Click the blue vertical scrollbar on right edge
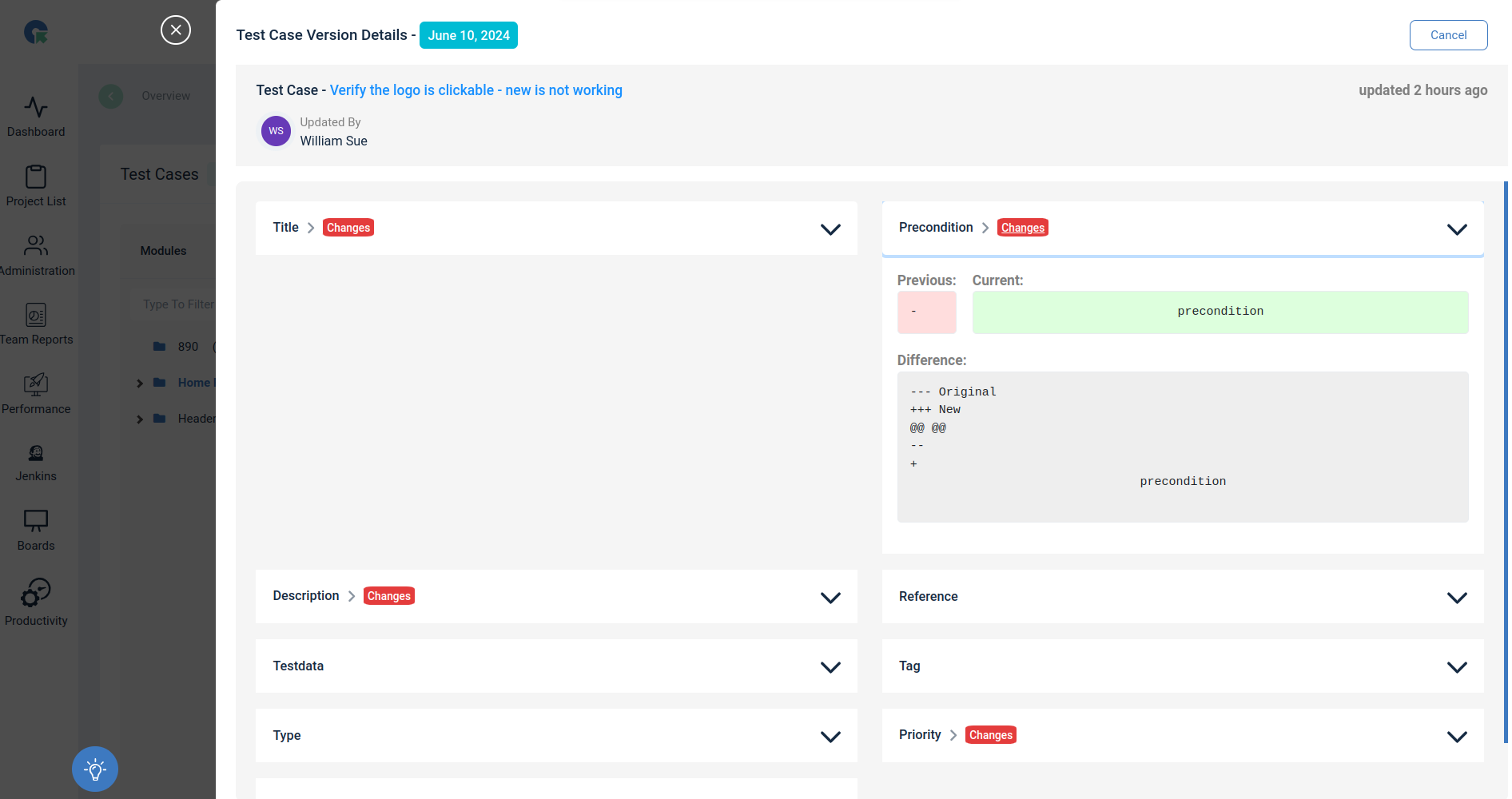Screen dimensions: 1512x799 [1506, 462]
